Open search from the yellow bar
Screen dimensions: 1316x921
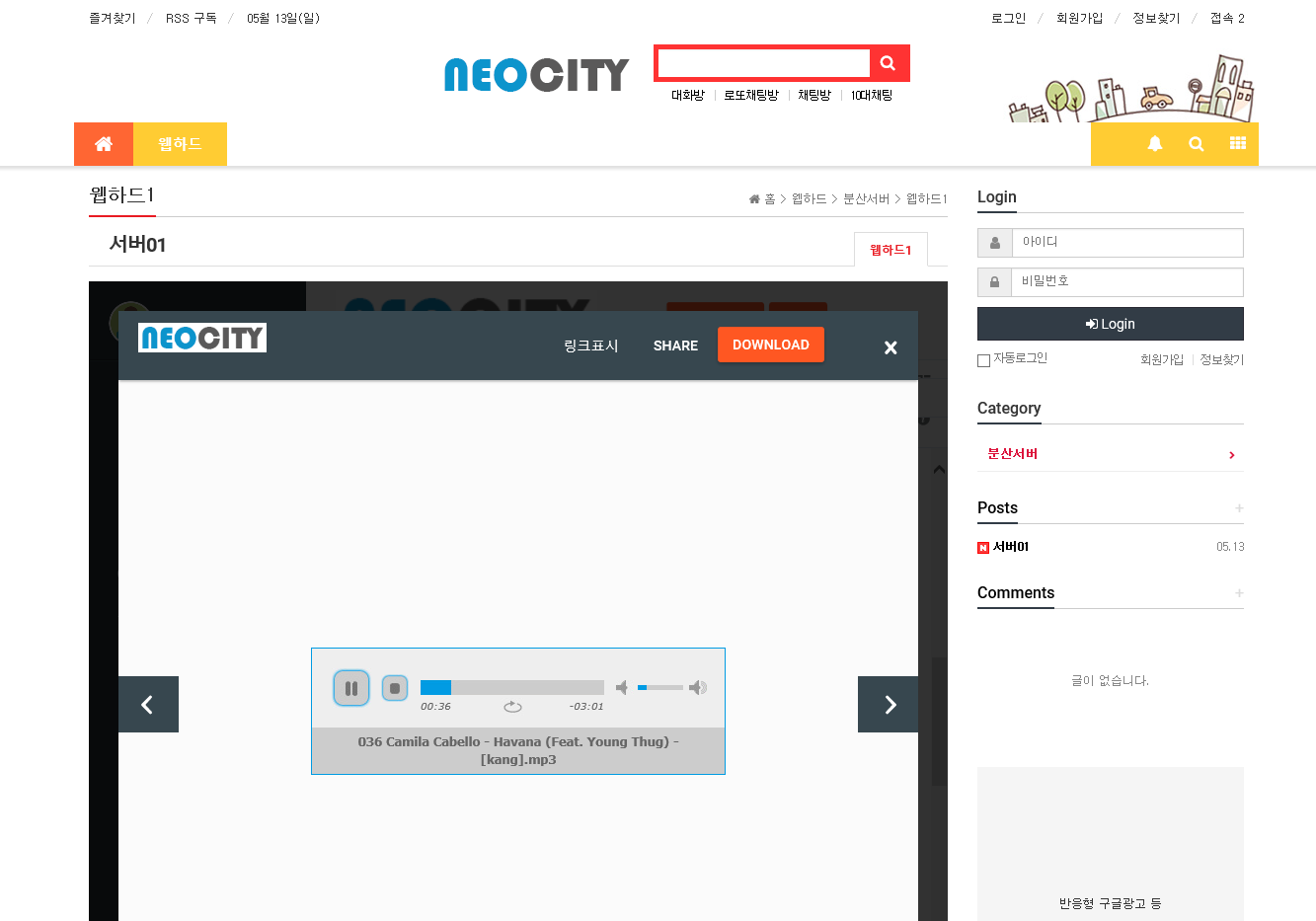tap(1197, 144)
